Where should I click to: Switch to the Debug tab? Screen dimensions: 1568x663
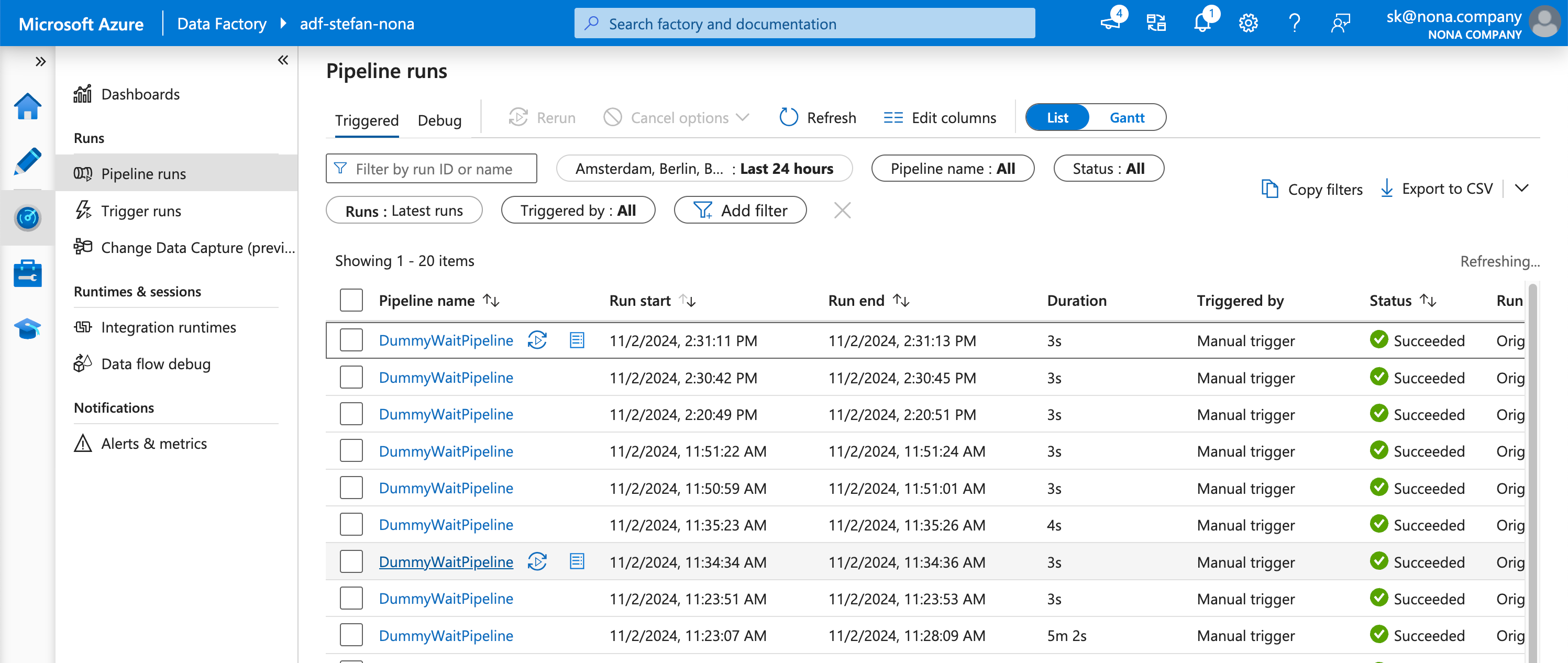click(439, 120)
